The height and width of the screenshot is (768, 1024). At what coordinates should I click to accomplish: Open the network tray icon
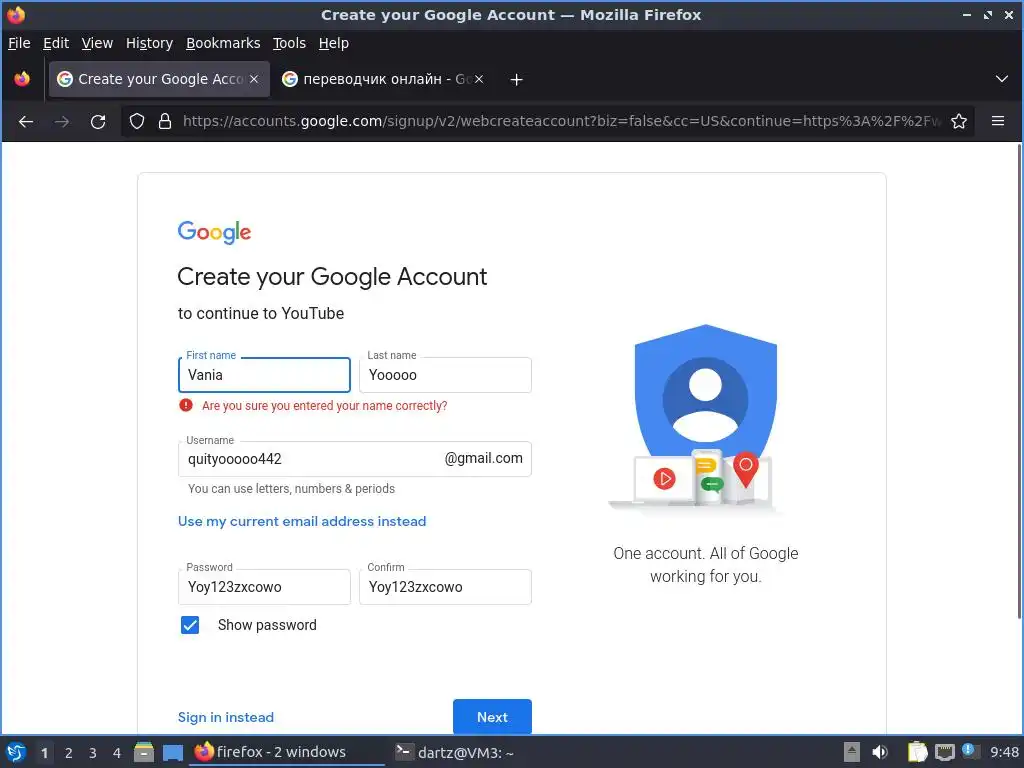coord(944,752)
